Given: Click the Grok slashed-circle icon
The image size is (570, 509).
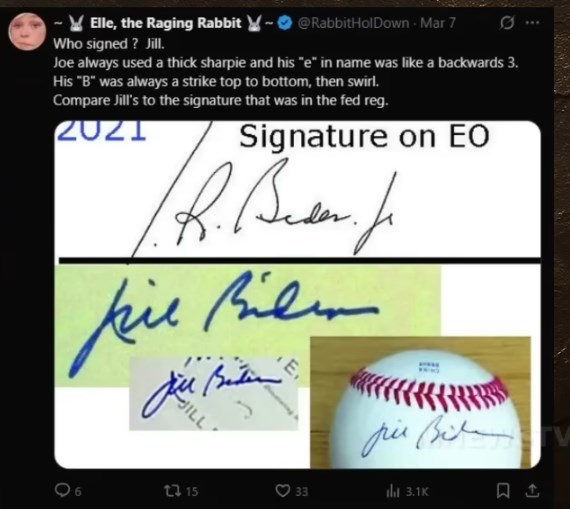Looking at the screenshot, I should (x=507, y=23).
